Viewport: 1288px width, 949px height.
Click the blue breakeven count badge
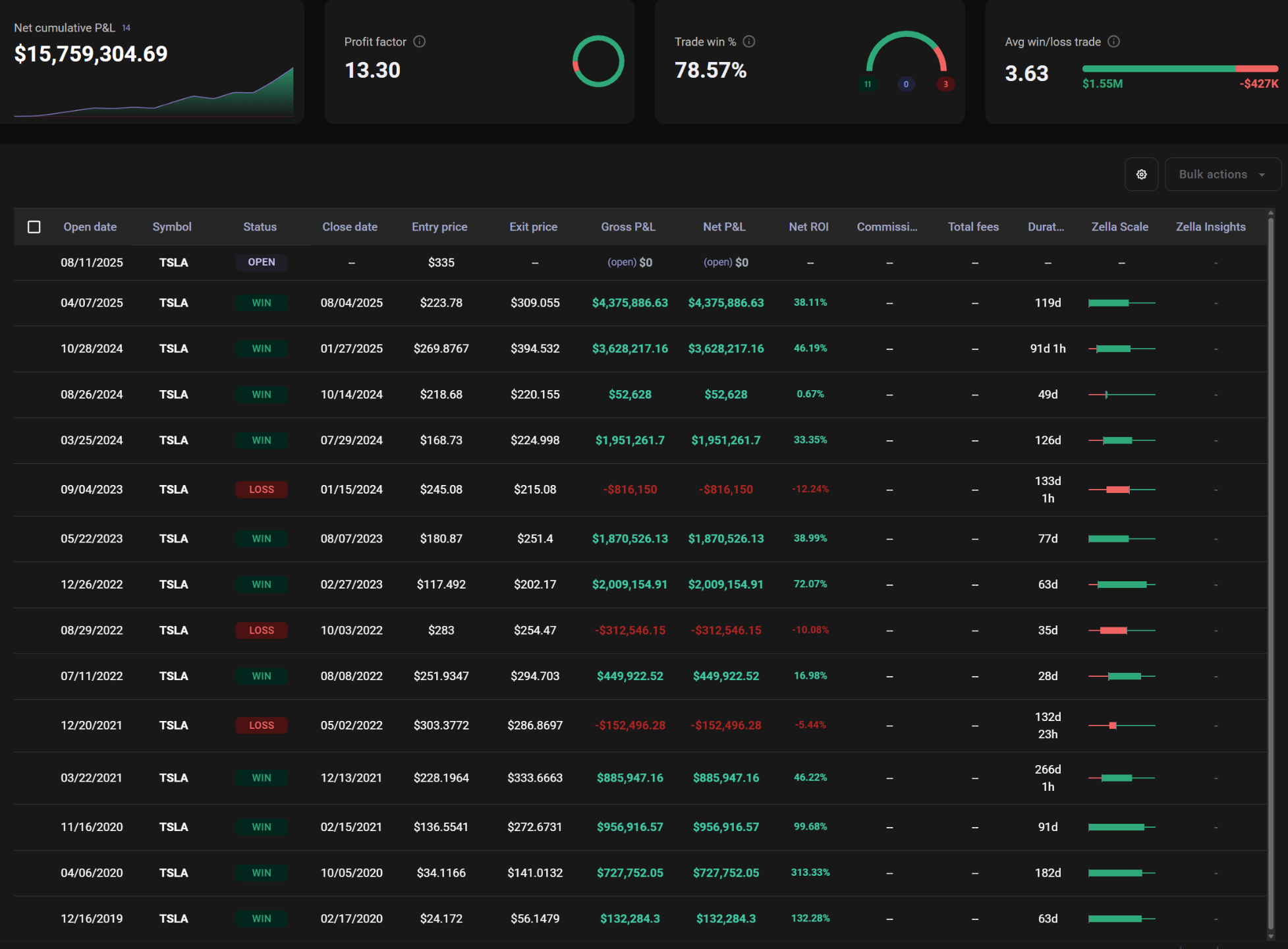point(906,84)
